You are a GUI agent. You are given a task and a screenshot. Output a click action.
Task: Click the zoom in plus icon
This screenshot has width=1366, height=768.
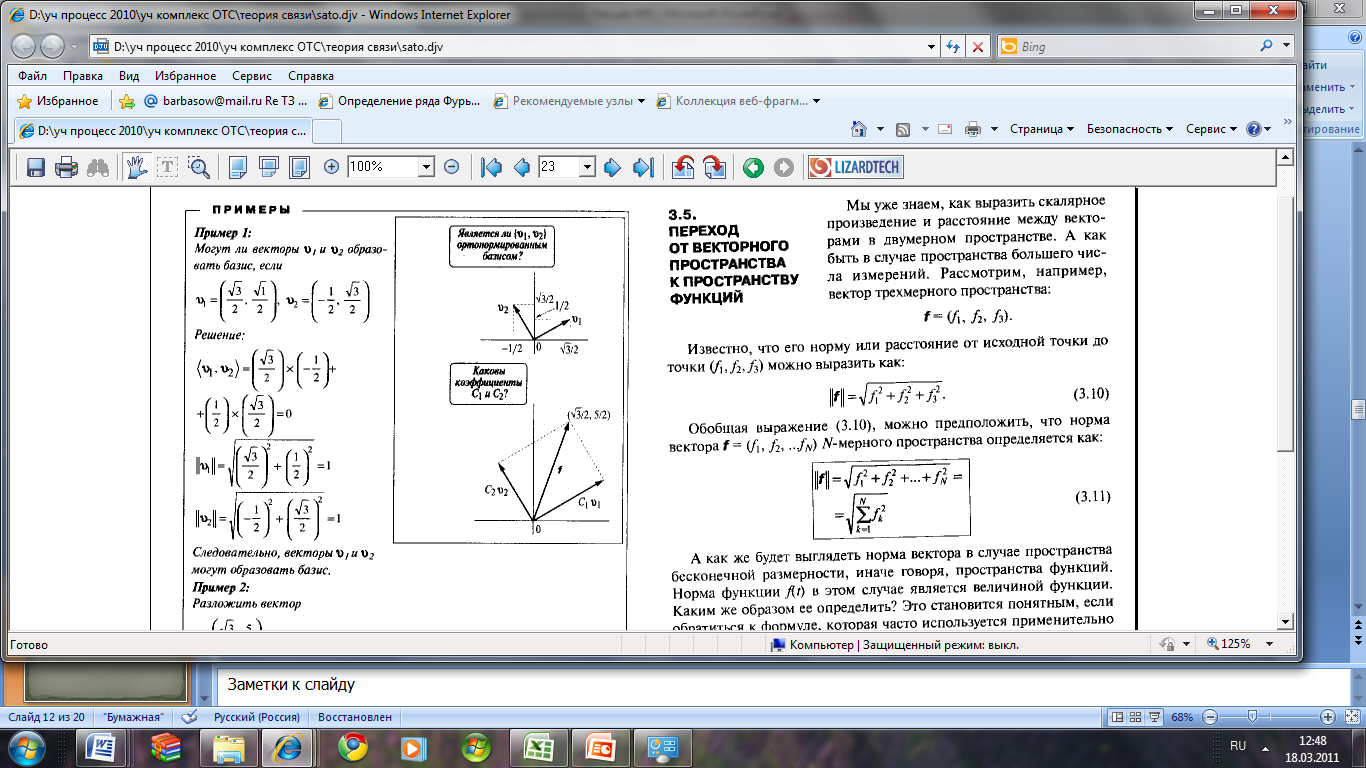[332, 167]
